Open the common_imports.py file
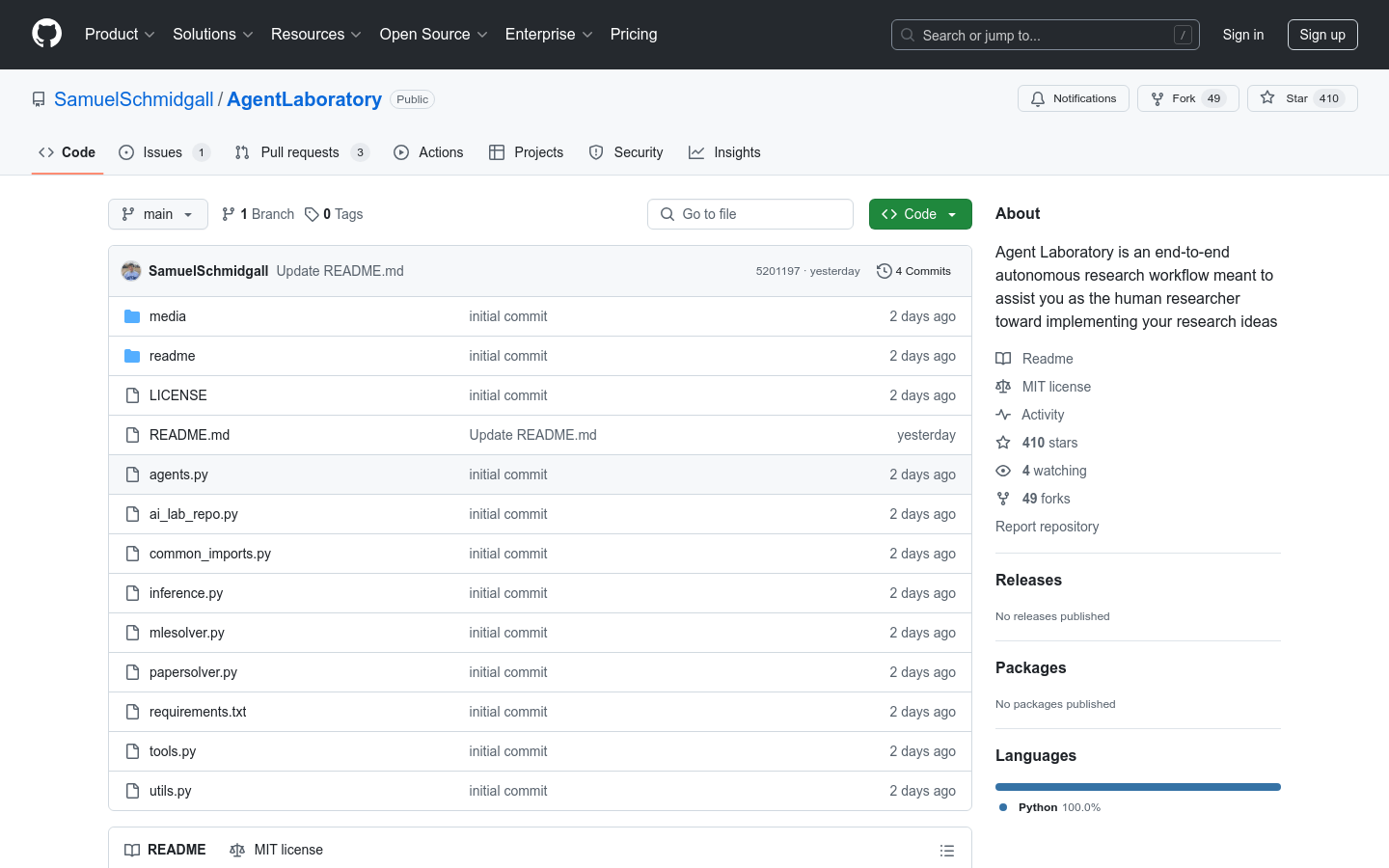Viewport: 1389px width, 868px height. [x=210, y=554]
